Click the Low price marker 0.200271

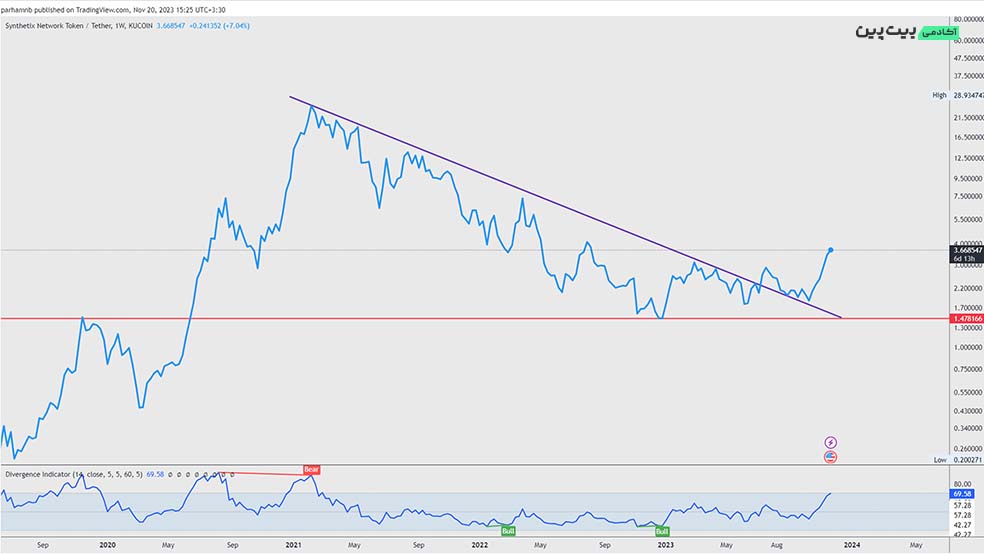[965, 460]
